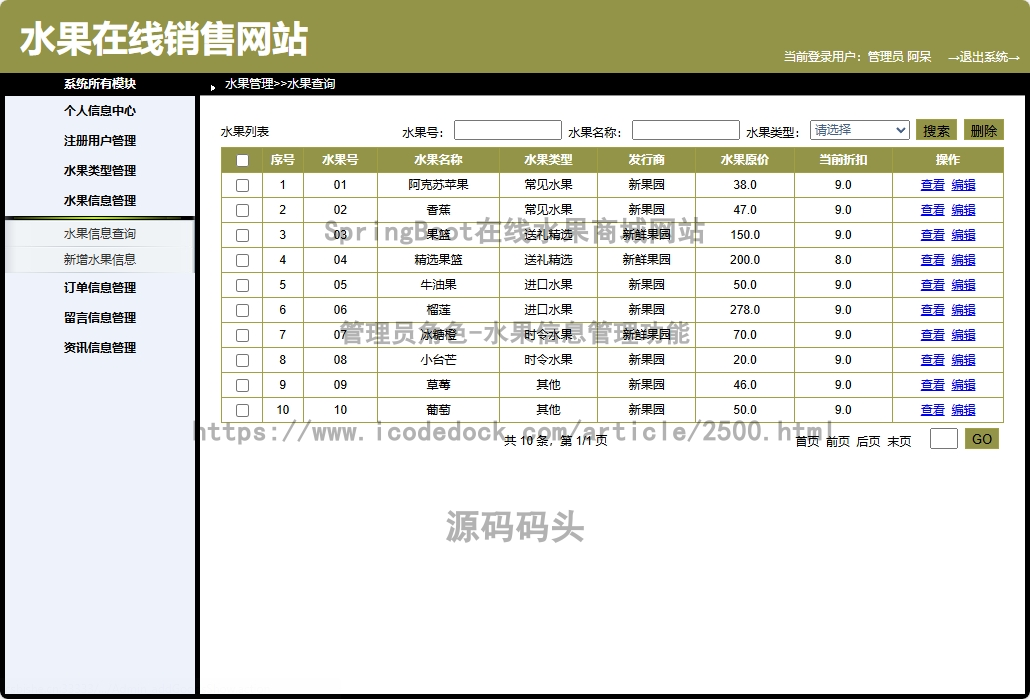1030x699 pixels.
Task: Select the checkbox for 榴莲 row
Action: (242, 310)
